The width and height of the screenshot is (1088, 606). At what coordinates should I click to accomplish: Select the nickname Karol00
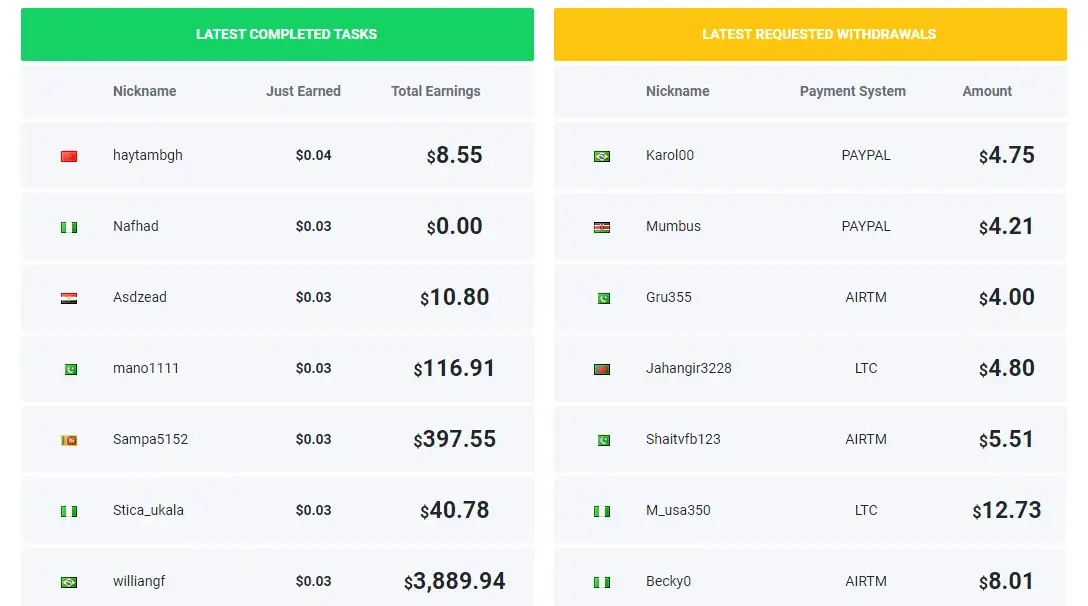(x=670, y=155)
